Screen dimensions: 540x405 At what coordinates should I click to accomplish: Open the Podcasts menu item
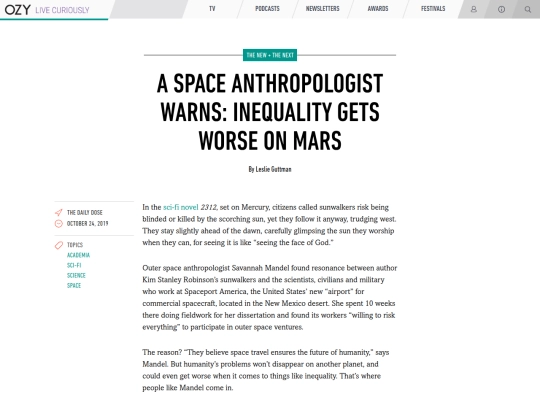click(267, 9)
